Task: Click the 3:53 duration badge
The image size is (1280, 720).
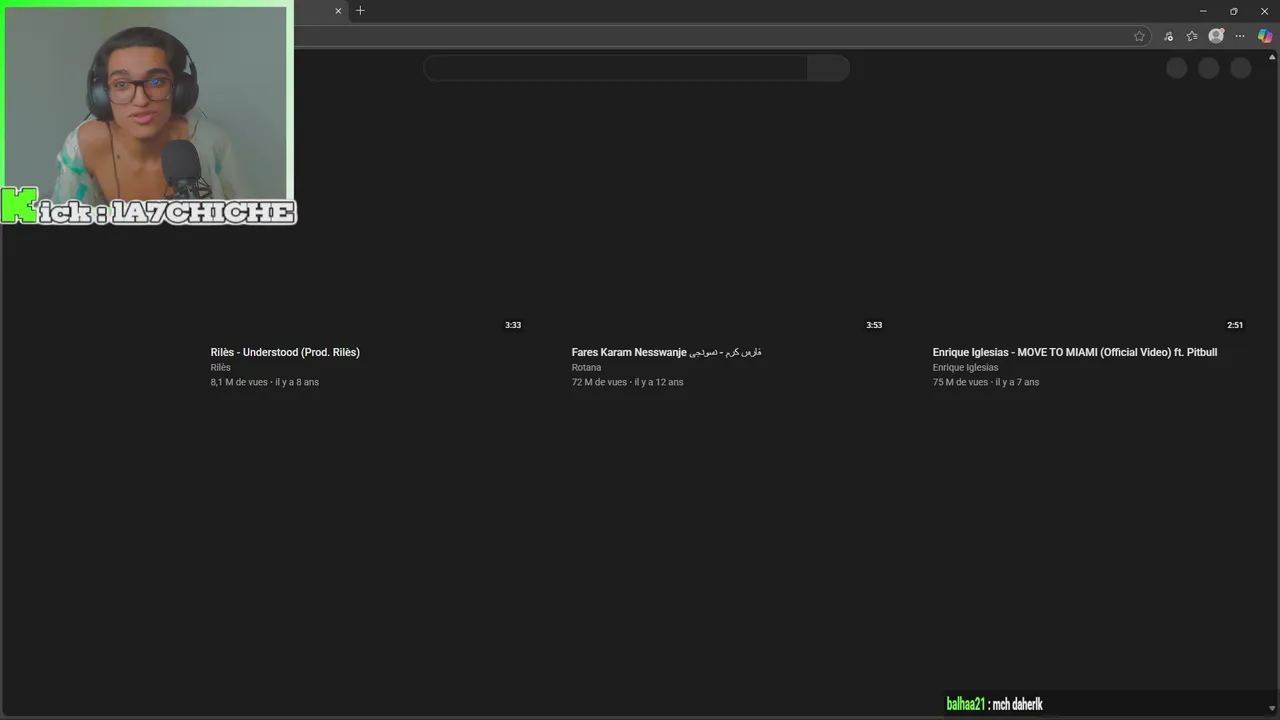Action: tap(874, 325)
